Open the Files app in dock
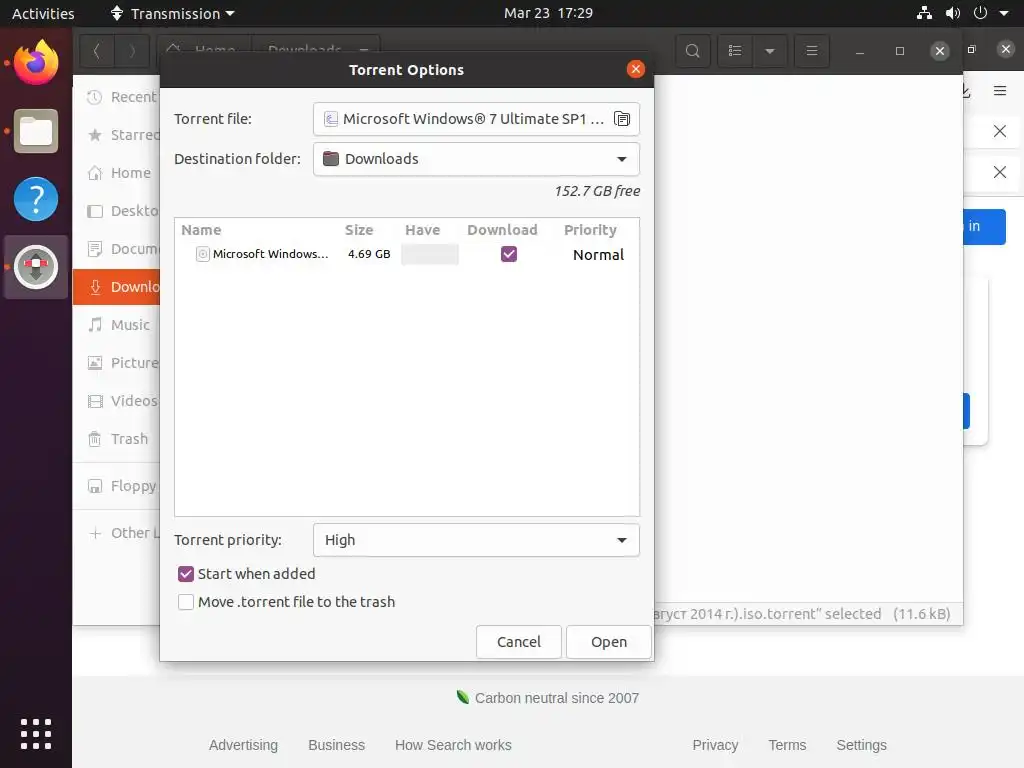 tap(36, 131)
